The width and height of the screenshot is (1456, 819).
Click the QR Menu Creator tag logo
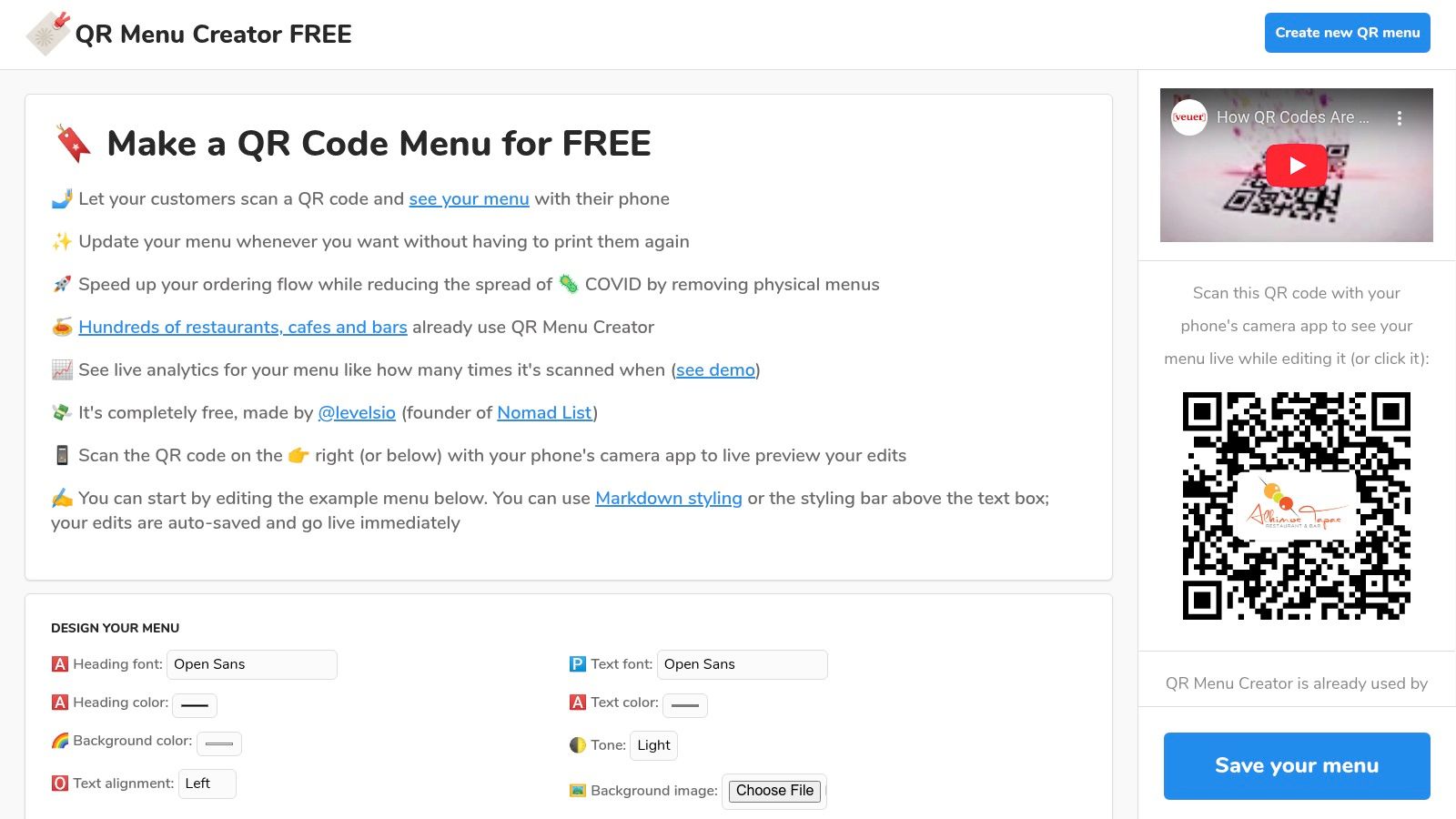pyautogui.click(x=48, y=33)
